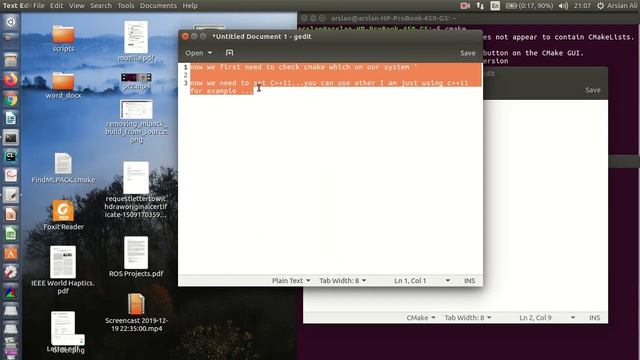The width and height of the screenshot is (640, 360).
Task: Launch Firefox from the dock
Action: [x=11, y=79]
